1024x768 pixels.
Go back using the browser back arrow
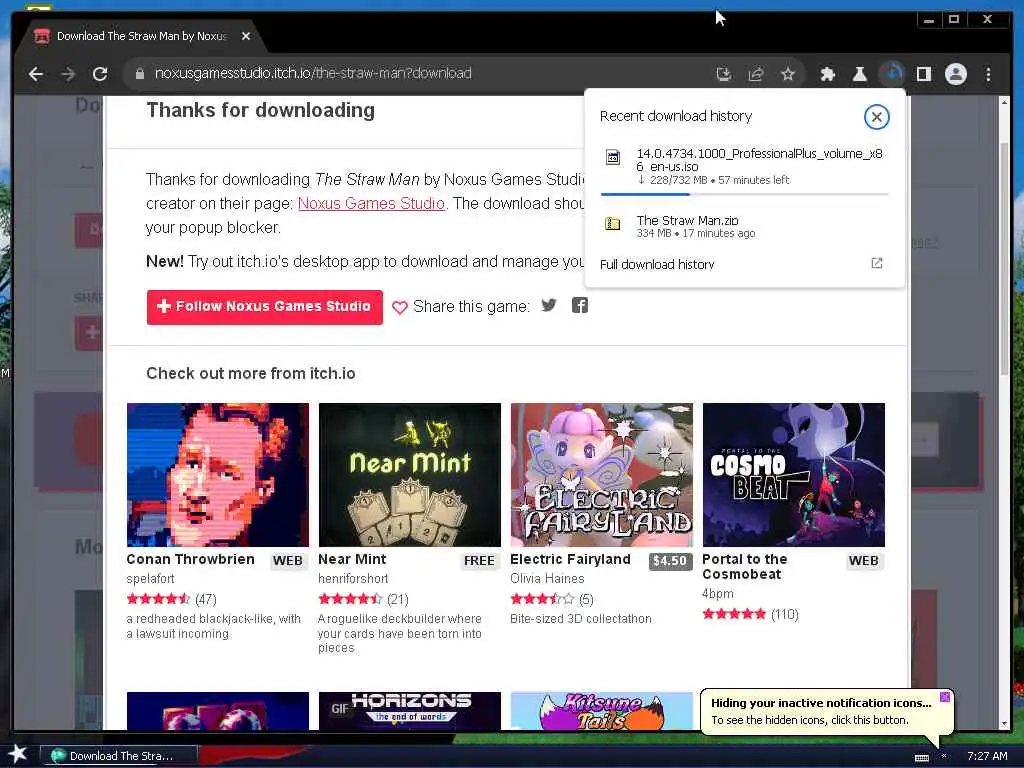36,74
